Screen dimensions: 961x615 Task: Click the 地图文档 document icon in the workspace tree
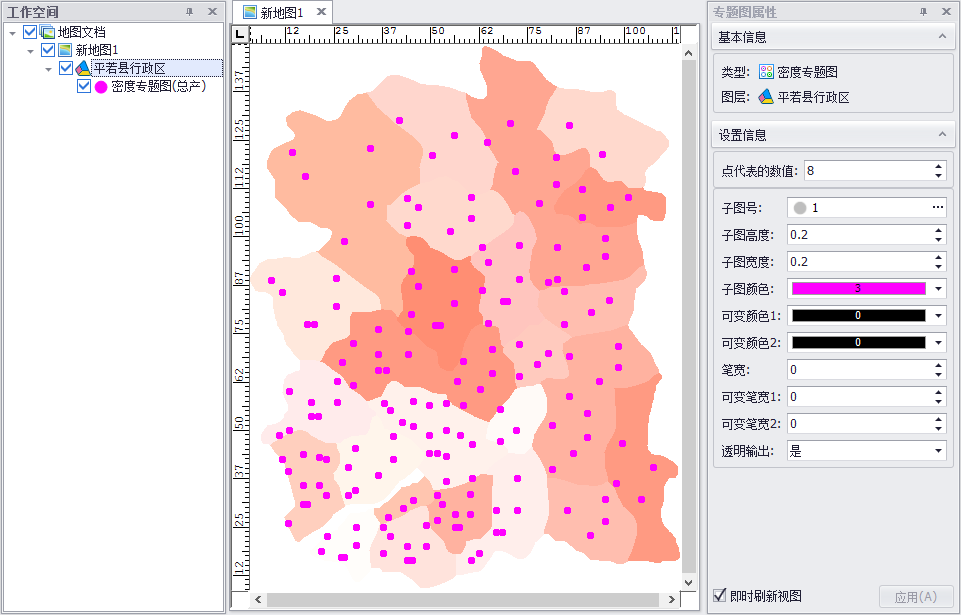click(48, 32)
